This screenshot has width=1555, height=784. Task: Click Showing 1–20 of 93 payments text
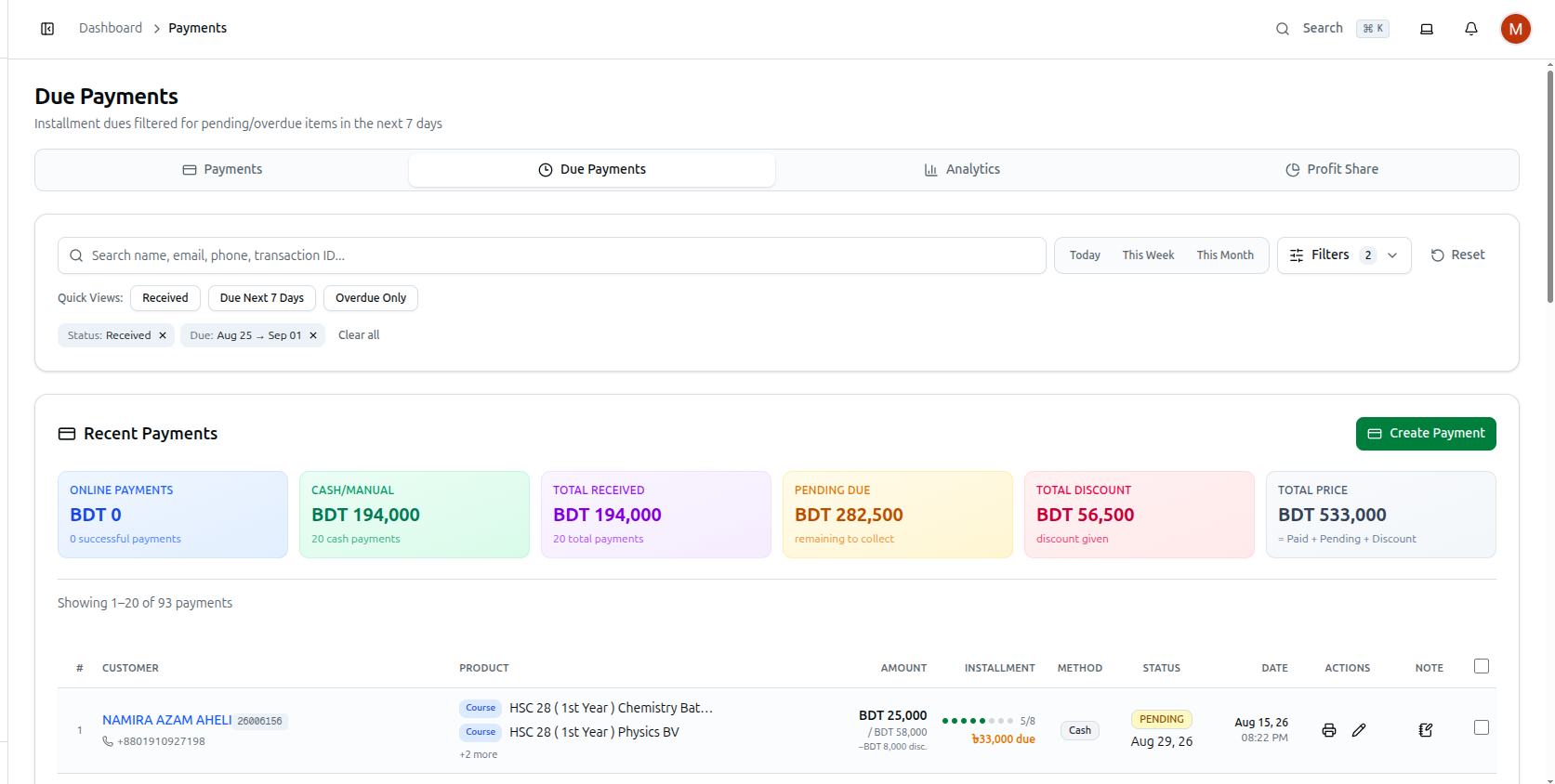tap(145, 603)
